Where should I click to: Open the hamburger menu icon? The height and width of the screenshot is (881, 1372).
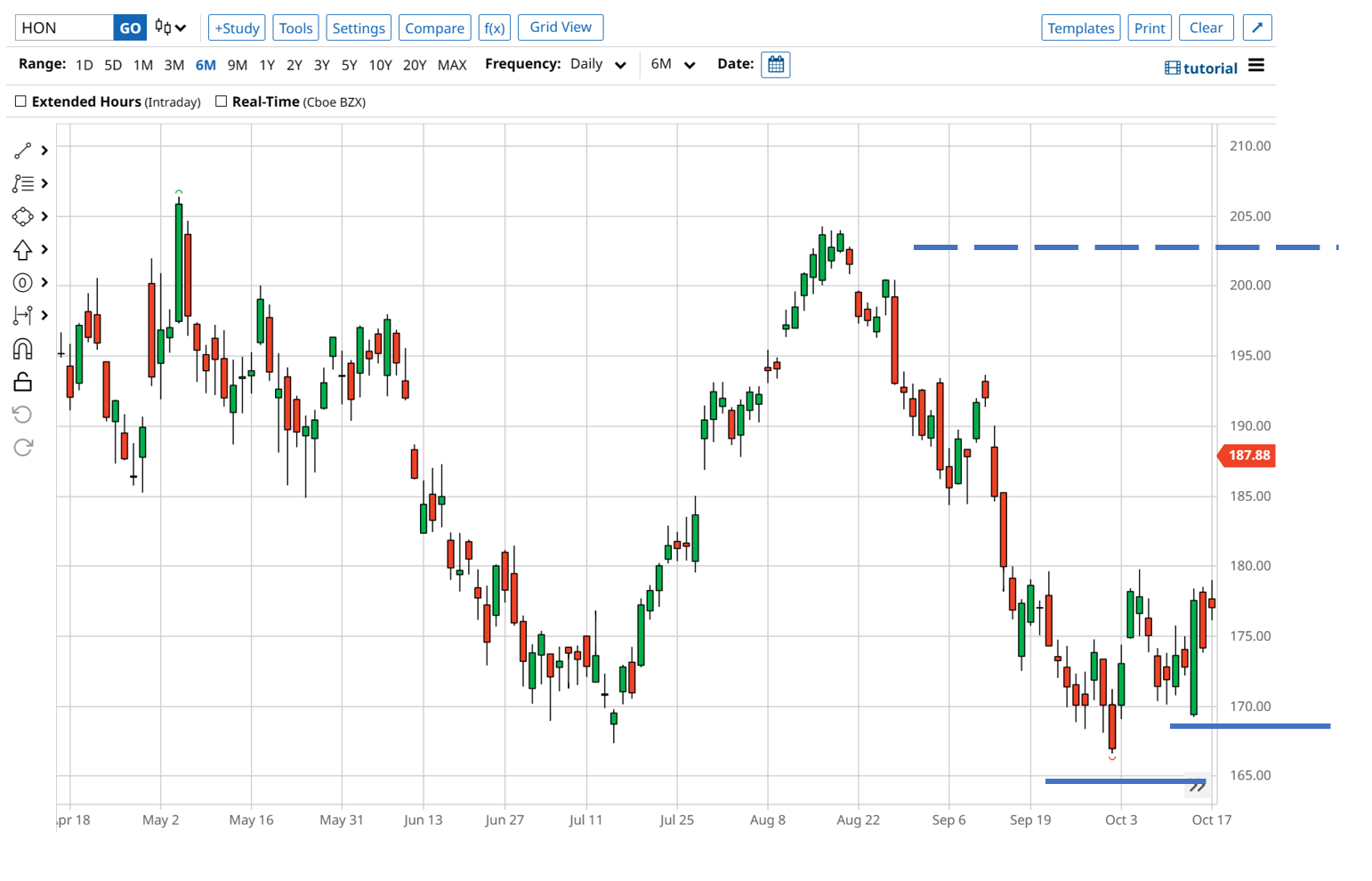click(x=1256, y=66)
